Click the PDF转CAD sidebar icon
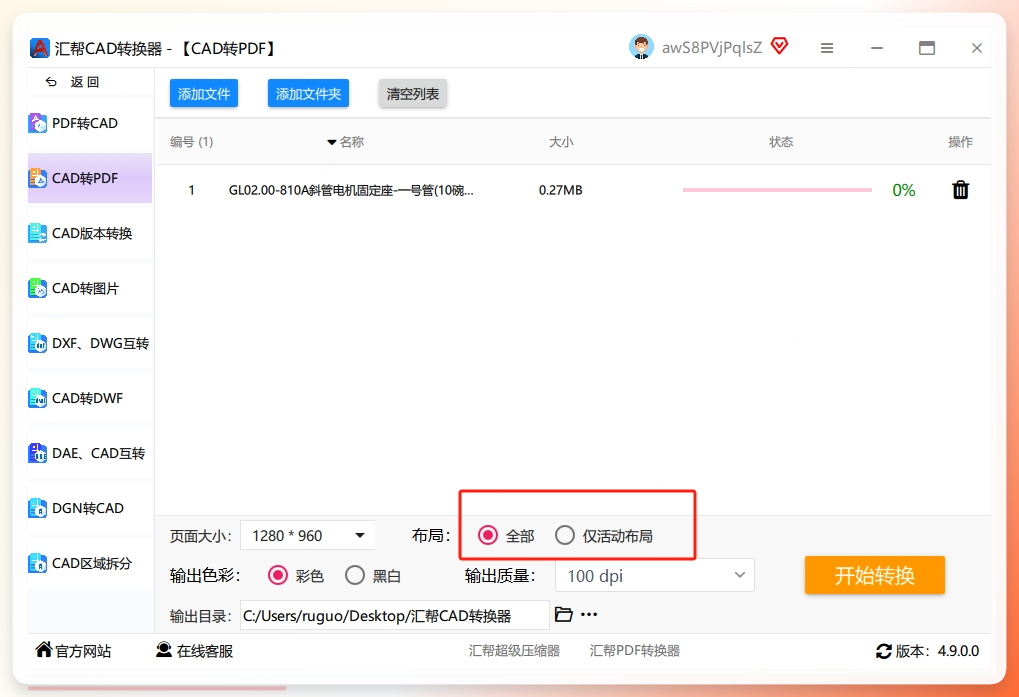Viewport: 1019px width, 697px height. [38, 123]
